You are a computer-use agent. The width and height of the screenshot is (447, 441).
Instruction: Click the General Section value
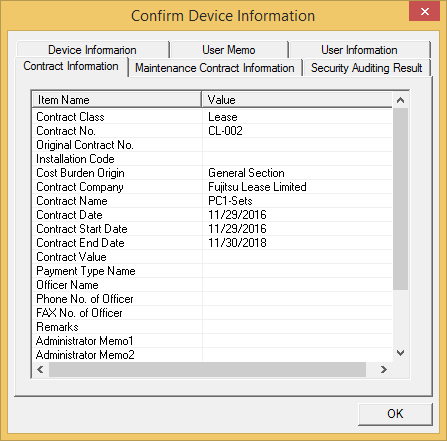click(x=246, y=173)
